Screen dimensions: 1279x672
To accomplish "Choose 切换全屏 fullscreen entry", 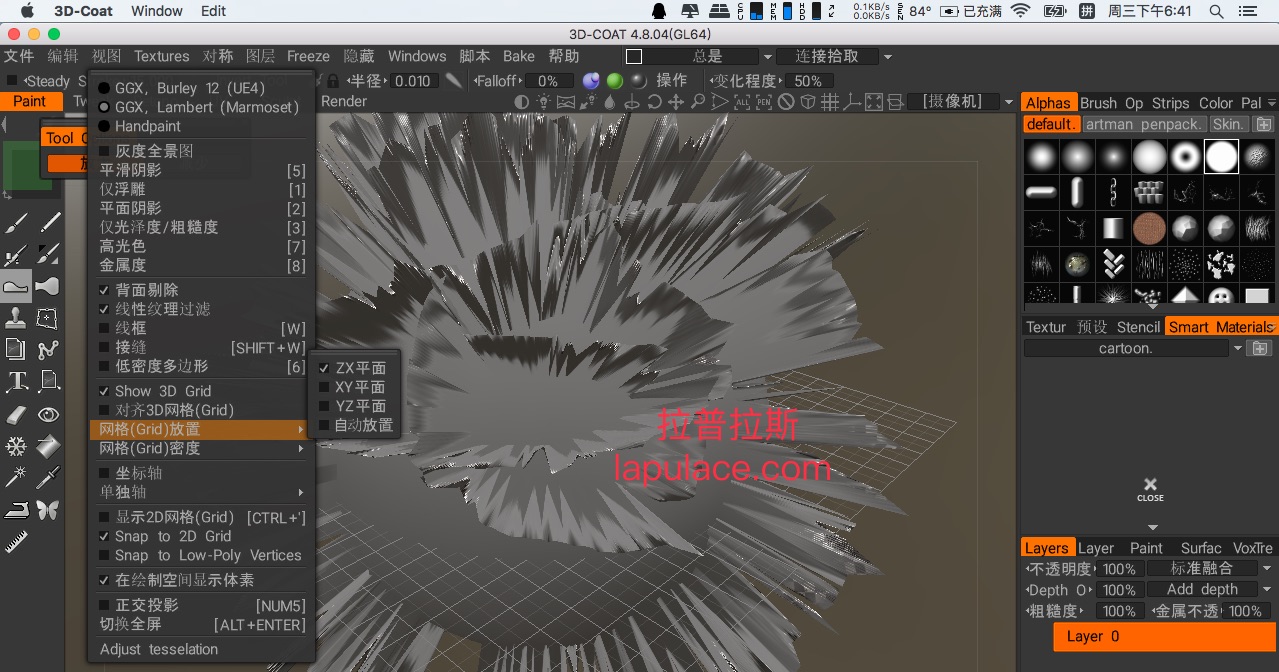I will point(202,625).
